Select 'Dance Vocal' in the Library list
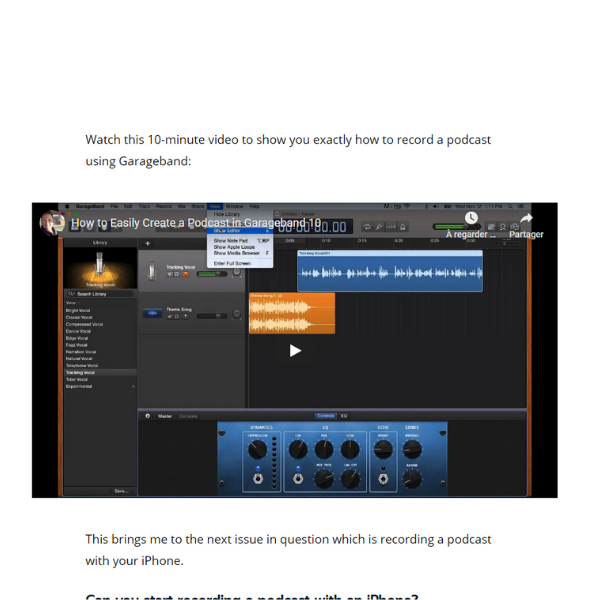Image resolution: width=600 pixels, height=600 pixels. 78,331
